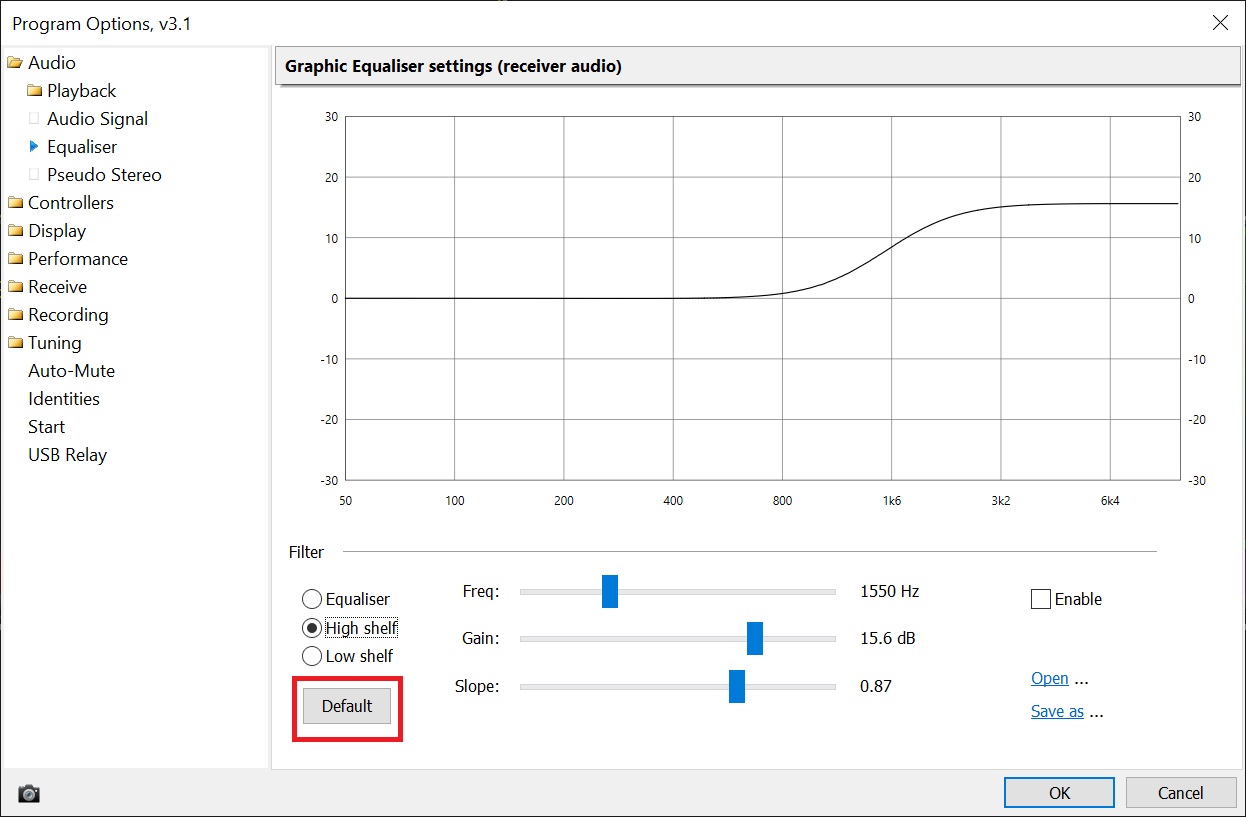
Task: Click the Display folder icon
Action: (x=15, y=231)
